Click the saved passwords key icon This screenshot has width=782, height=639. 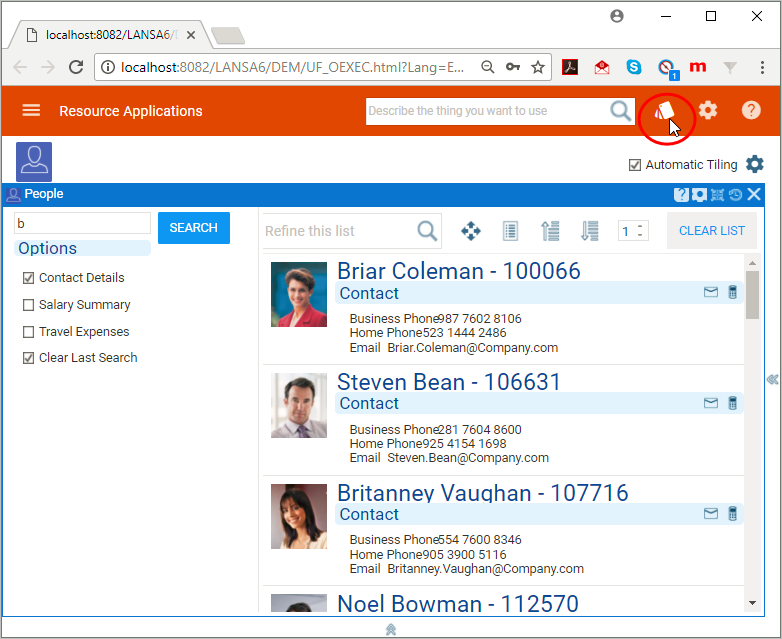(513, 67)
